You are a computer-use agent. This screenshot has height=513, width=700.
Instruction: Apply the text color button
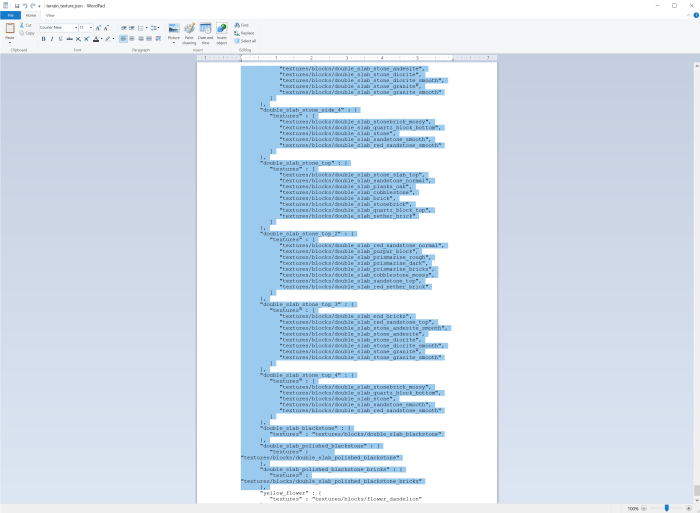[96, 39]
